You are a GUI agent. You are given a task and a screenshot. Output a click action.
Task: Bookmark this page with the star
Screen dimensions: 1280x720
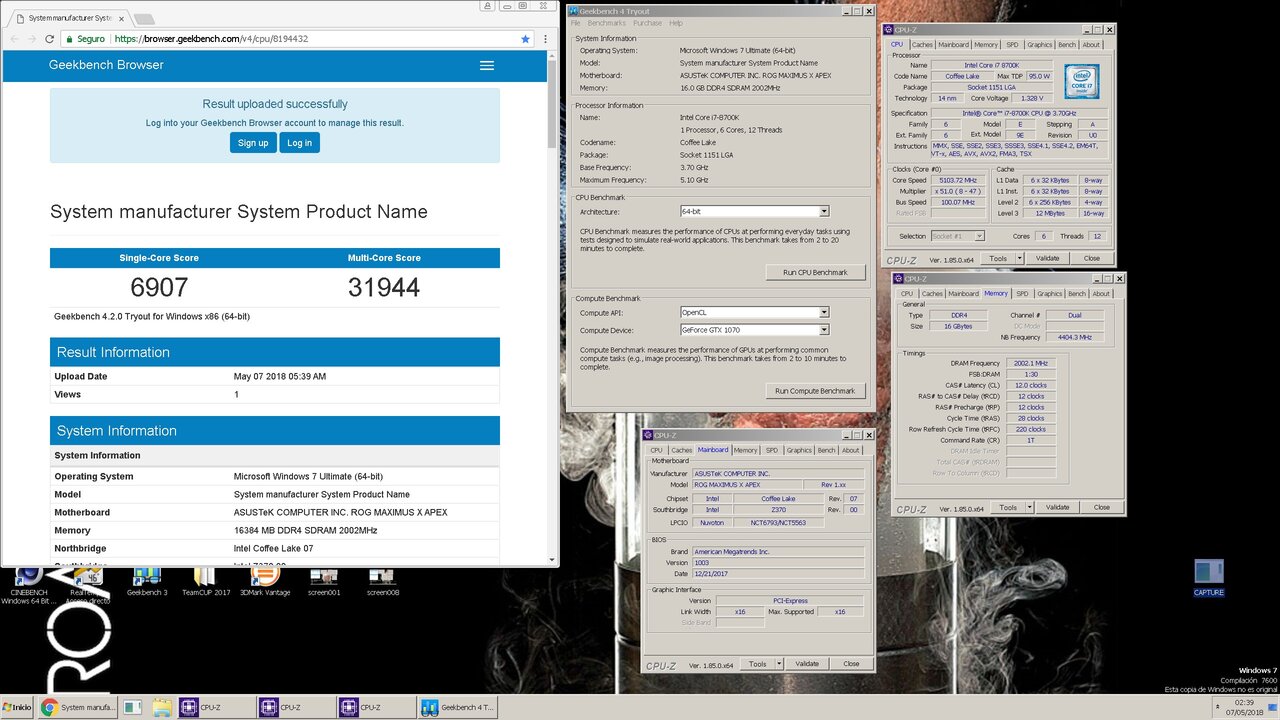tap(526, 39)
